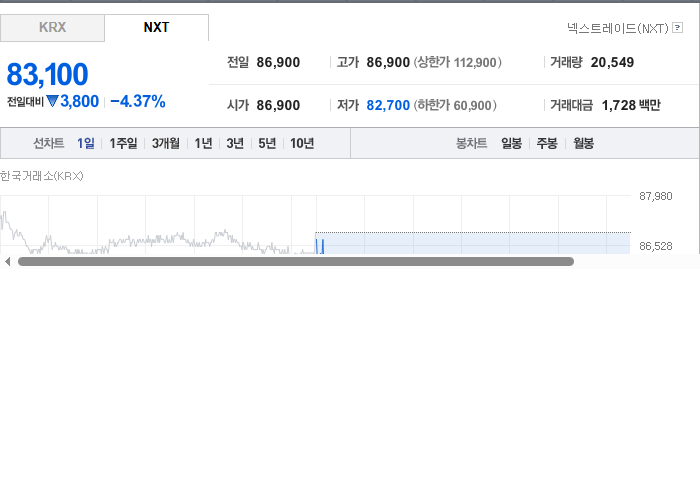
Task: Click the horizontal scrollbar thumb
Action: pyautogui.click(x=296, y=262)
